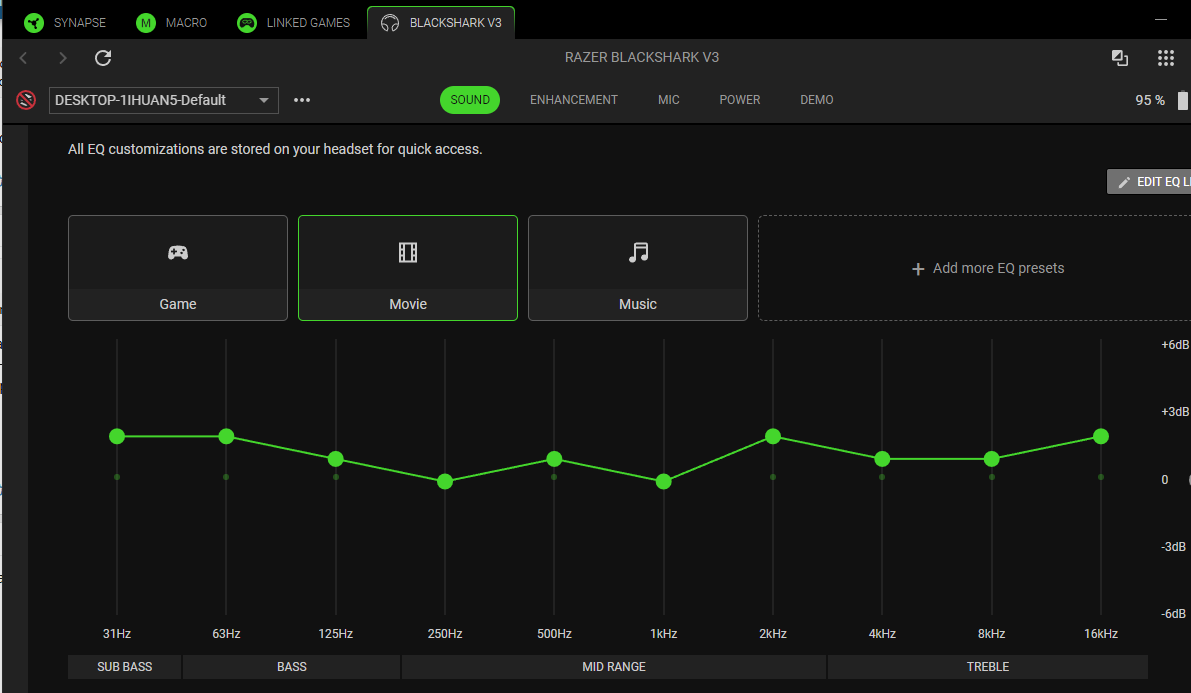1191x693 pixels.
Task: Click the film strip icon on Movie preset
Action: pyautogui.click(x=408, y=252)
